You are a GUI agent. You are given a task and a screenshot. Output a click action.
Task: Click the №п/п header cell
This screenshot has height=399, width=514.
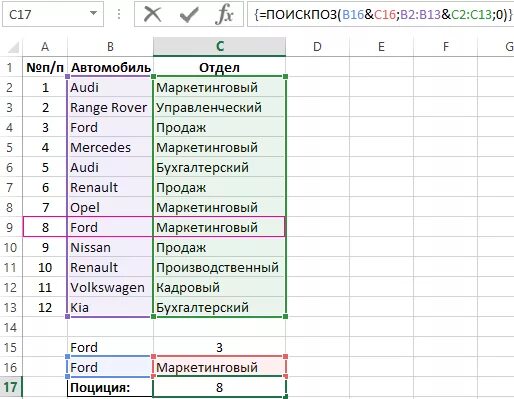(45, 68)
